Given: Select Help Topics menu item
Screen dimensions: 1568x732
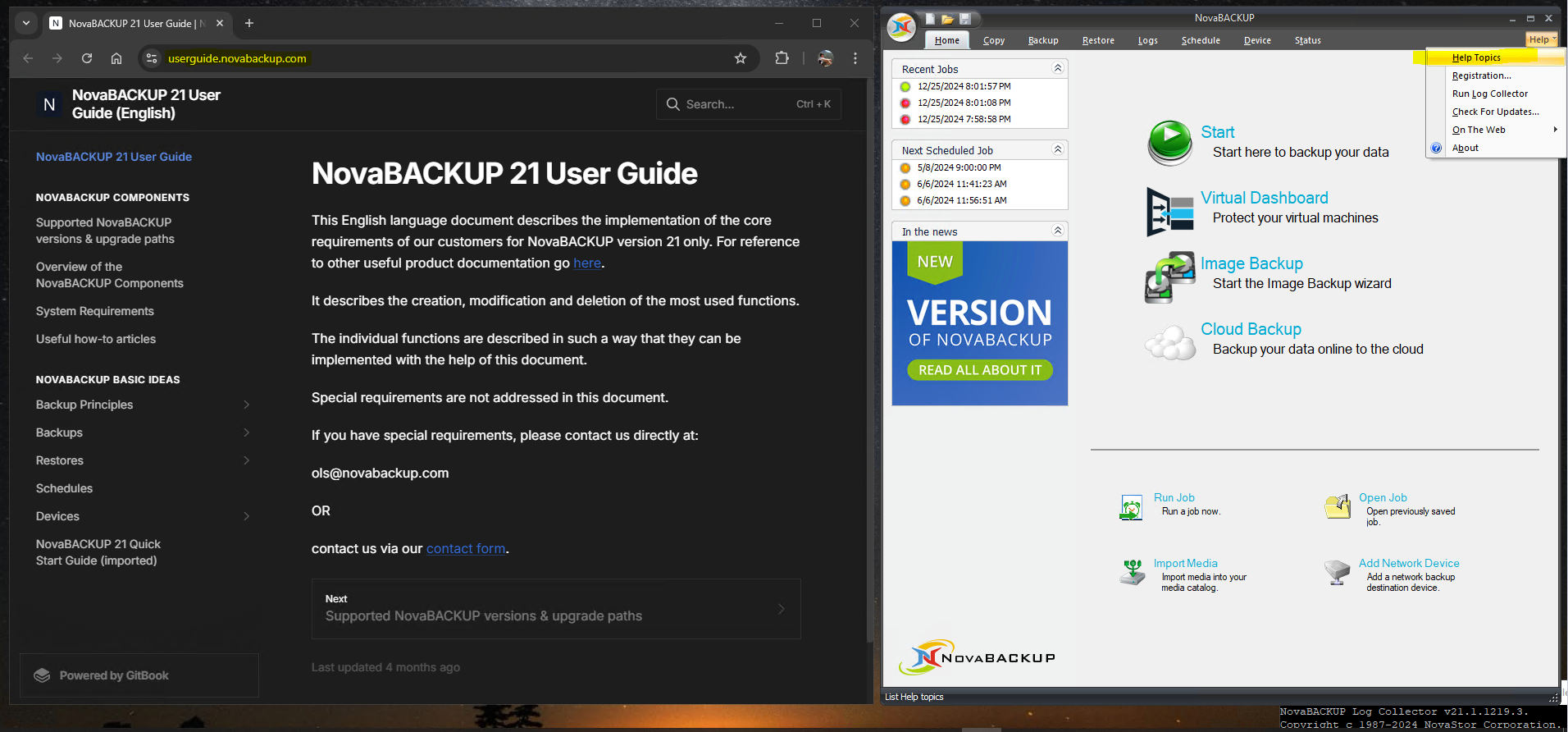Looking at the screenshot, I should [1496, 57].
